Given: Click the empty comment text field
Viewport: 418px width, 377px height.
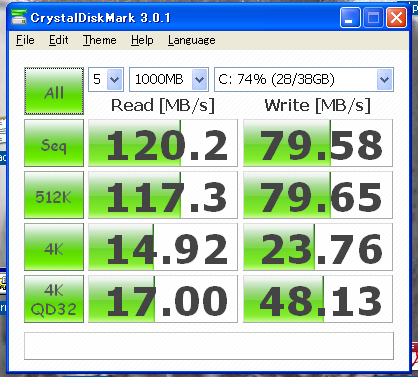Looking at the screenshot, I should point(209,346).
